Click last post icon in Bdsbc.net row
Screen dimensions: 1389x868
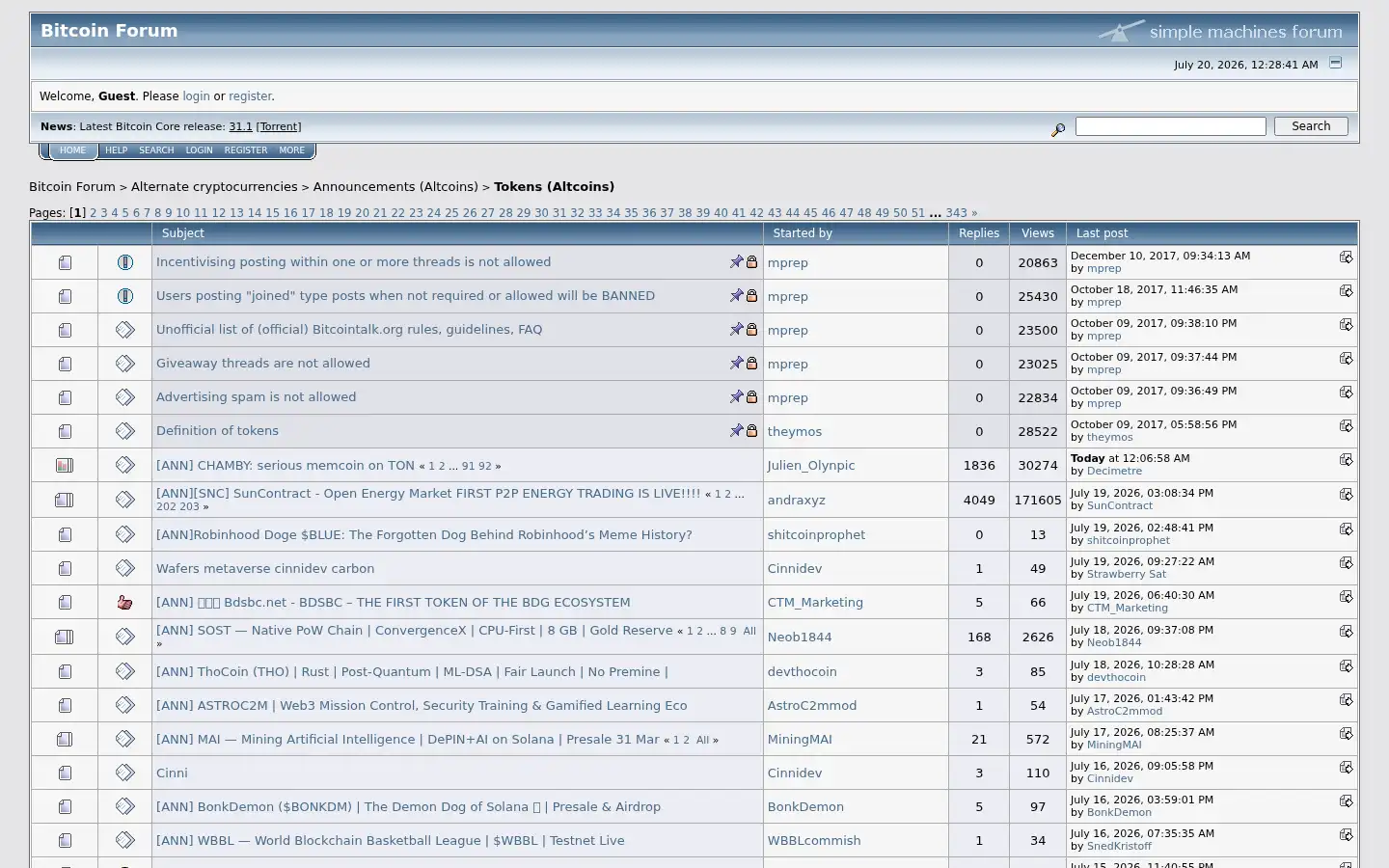point(1346,596)
